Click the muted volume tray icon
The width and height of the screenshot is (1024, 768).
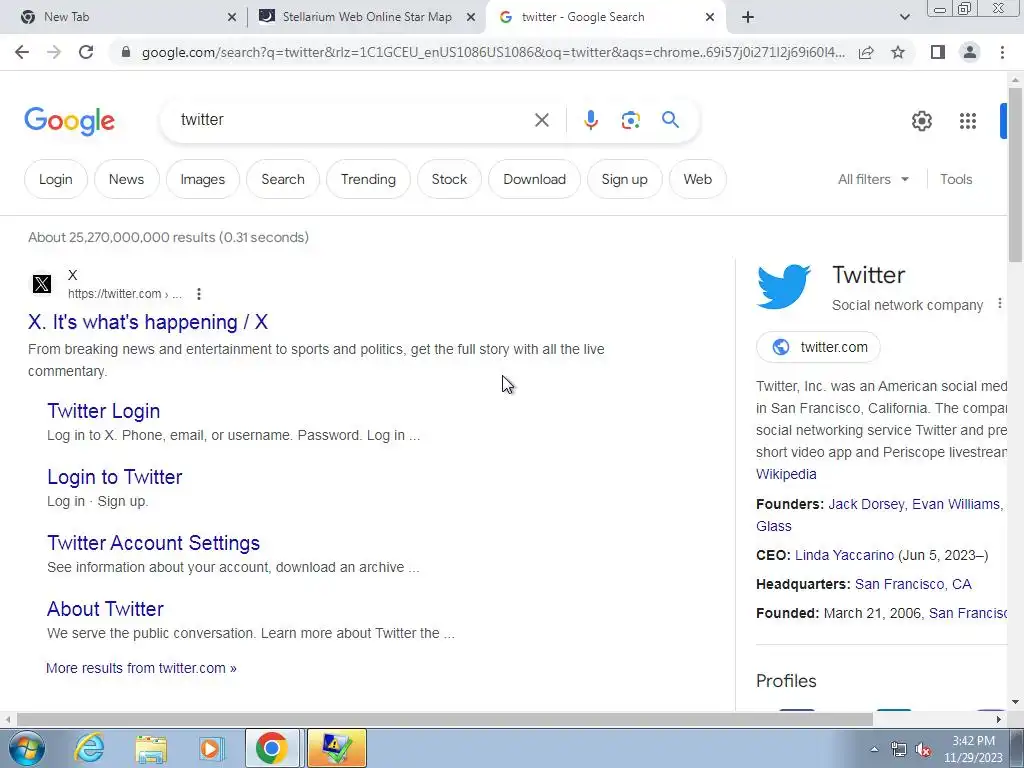923,749
